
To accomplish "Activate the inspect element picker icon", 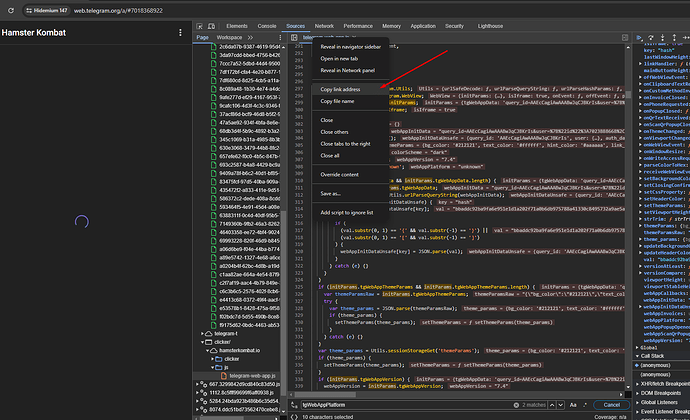I will click(x=199, y=26).
